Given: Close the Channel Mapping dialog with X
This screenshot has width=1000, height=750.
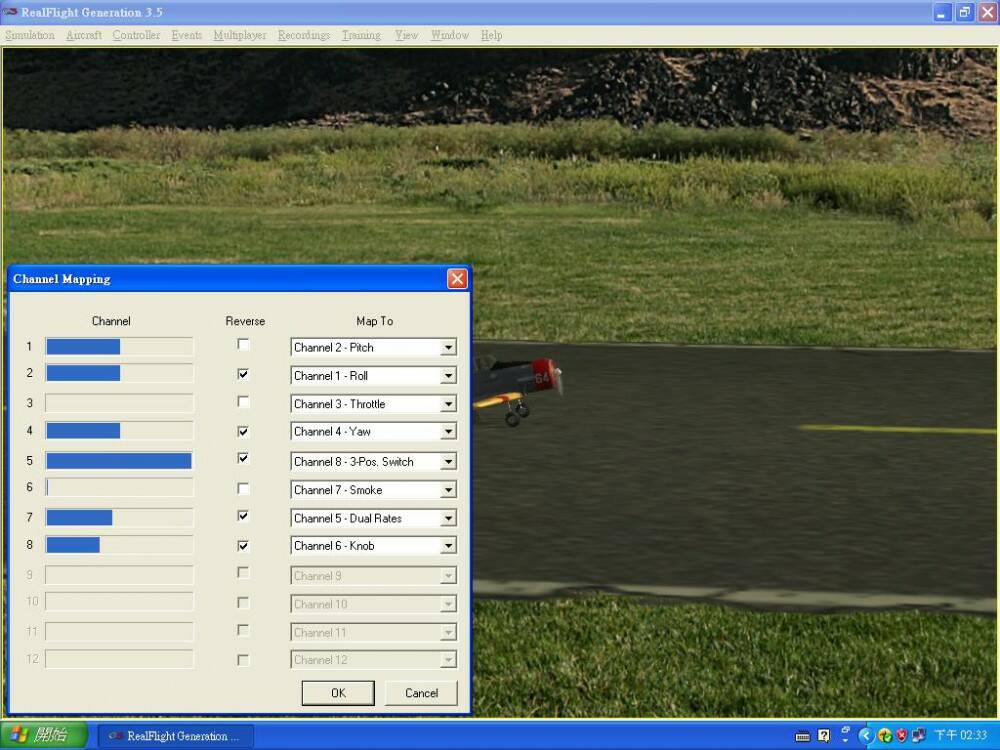Looking at the screenshot, I should [x=457, y=279].
